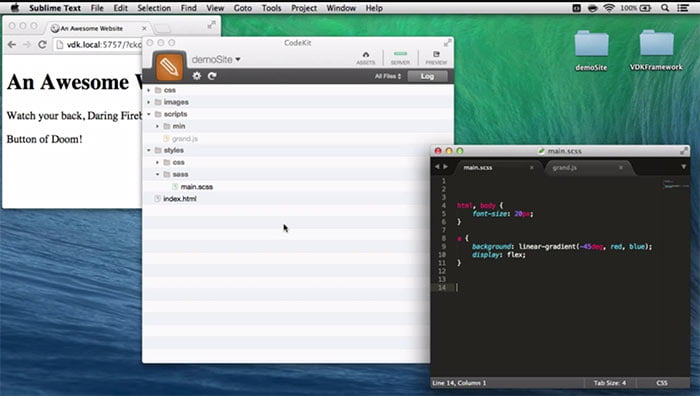Expand the images folder
Screen dimensions: 700x396
pyautogui.click(x=149, y=102)
